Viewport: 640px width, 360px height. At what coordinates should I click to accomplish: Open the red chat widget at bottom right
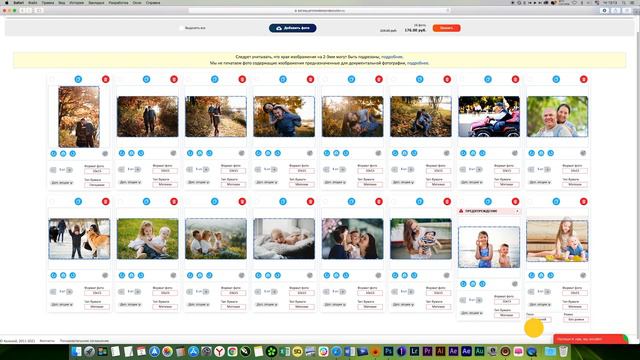(x=591, y=339)
